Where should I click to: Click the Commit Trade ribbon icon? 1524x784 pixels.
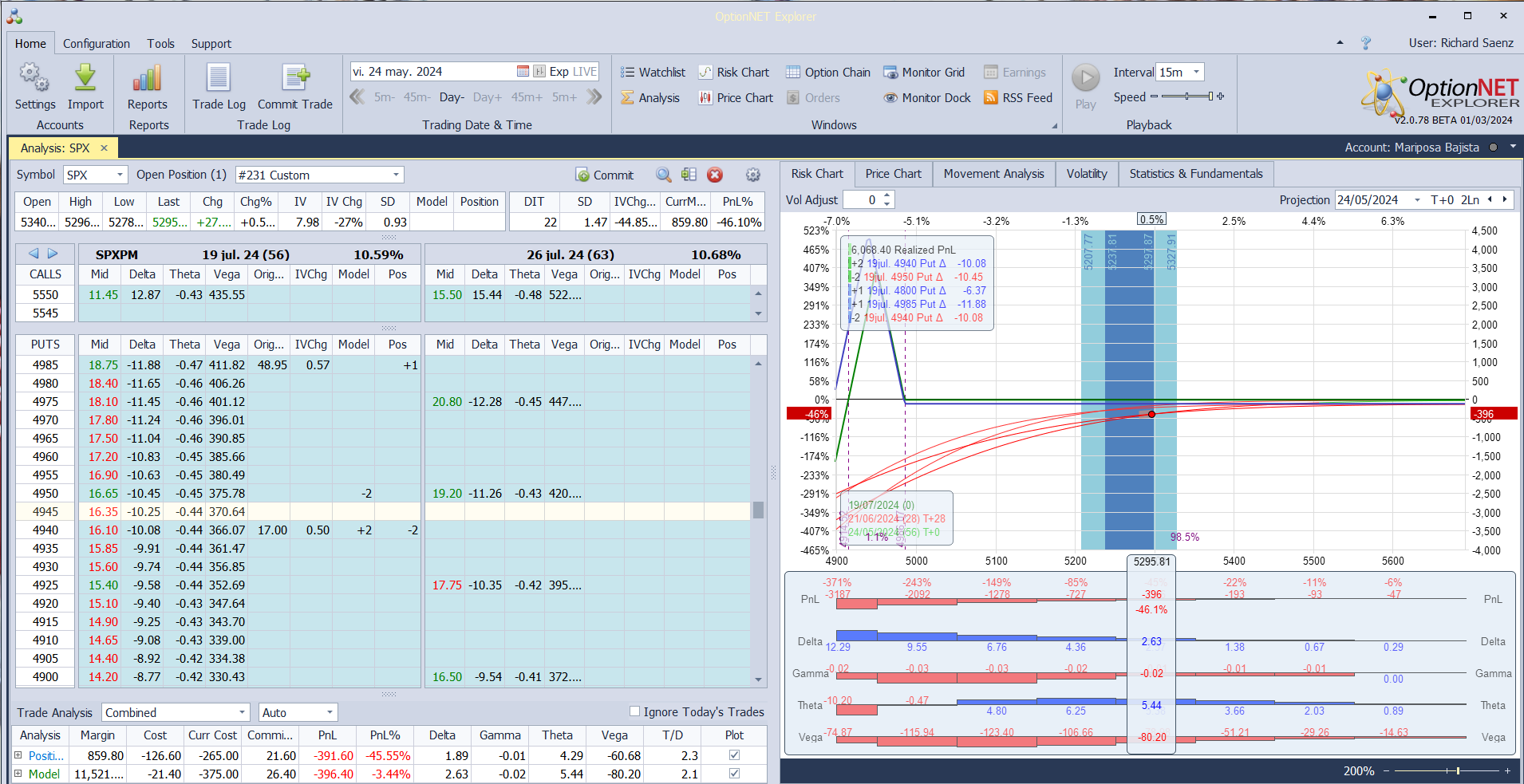coord(295,78)
